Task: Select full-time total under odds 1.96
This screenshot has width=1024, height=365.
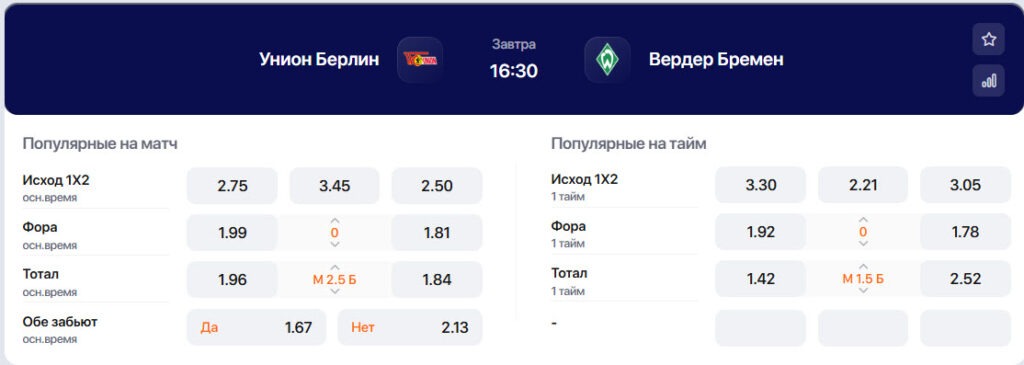Action: [x=232, y=279]
